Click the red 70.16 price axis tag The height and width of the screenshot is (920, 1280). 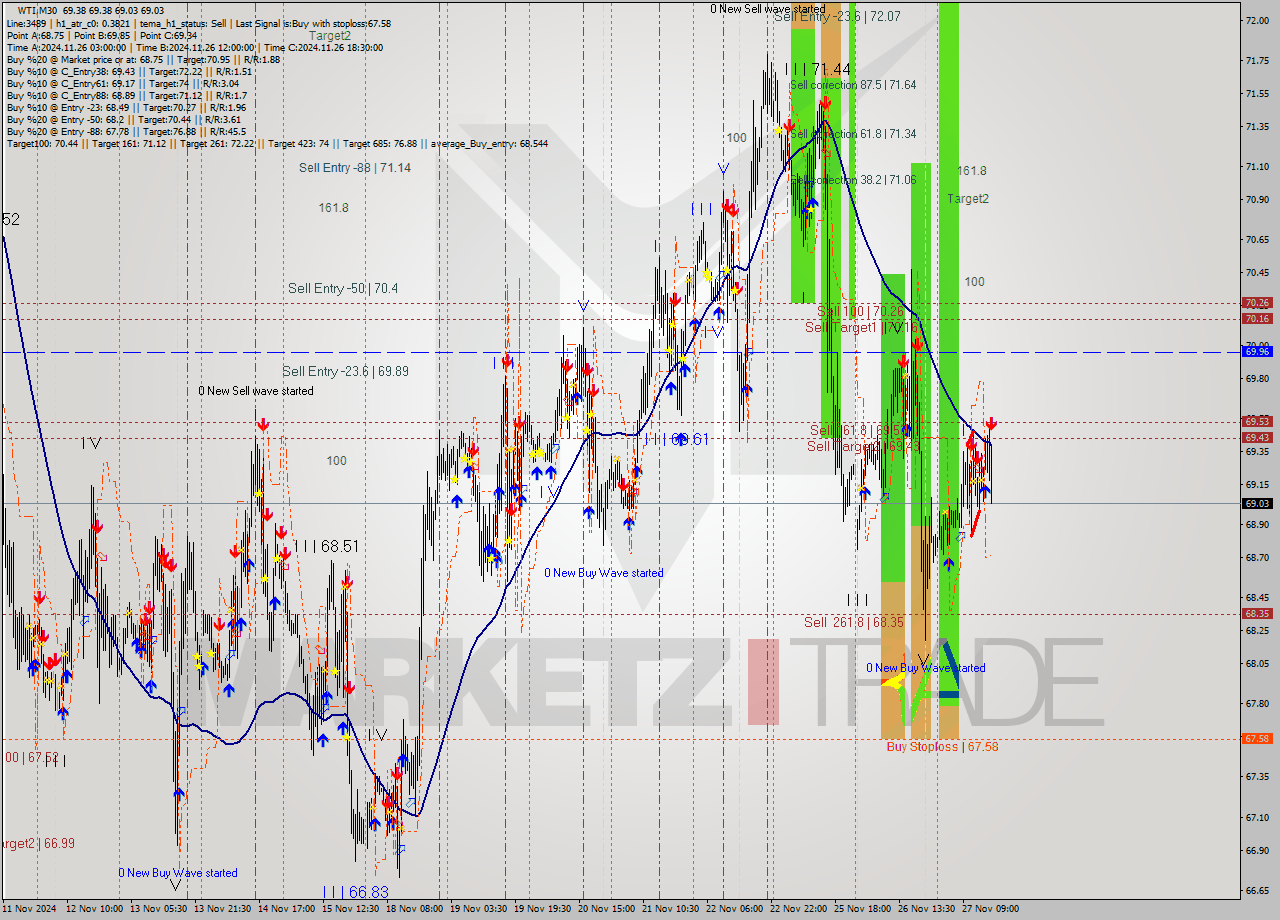[x=1257, y=318]
